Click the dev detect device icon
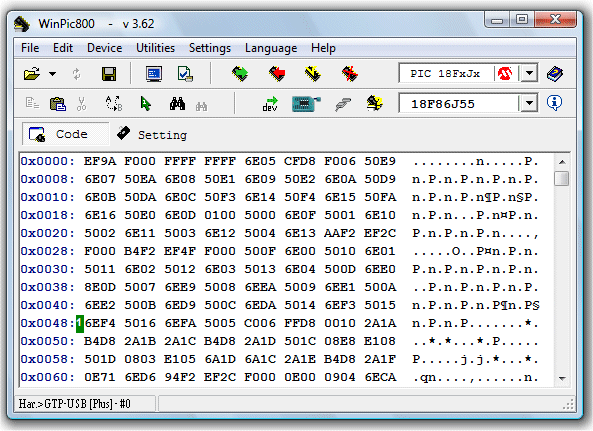Viewport: 593px width, 431px height. pyautogui.click(x=270, y=104)
